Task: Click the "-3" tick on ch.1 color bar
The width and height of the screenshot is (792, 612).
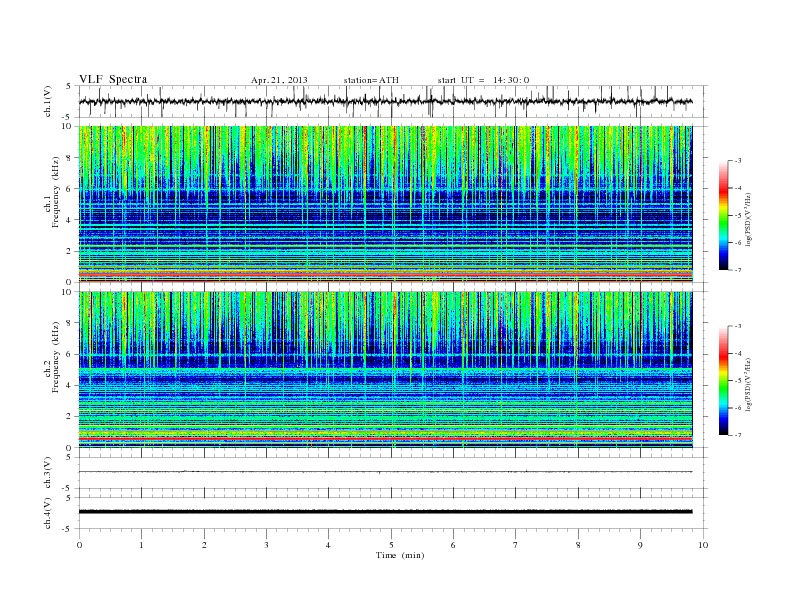Action: click(737, 161)
